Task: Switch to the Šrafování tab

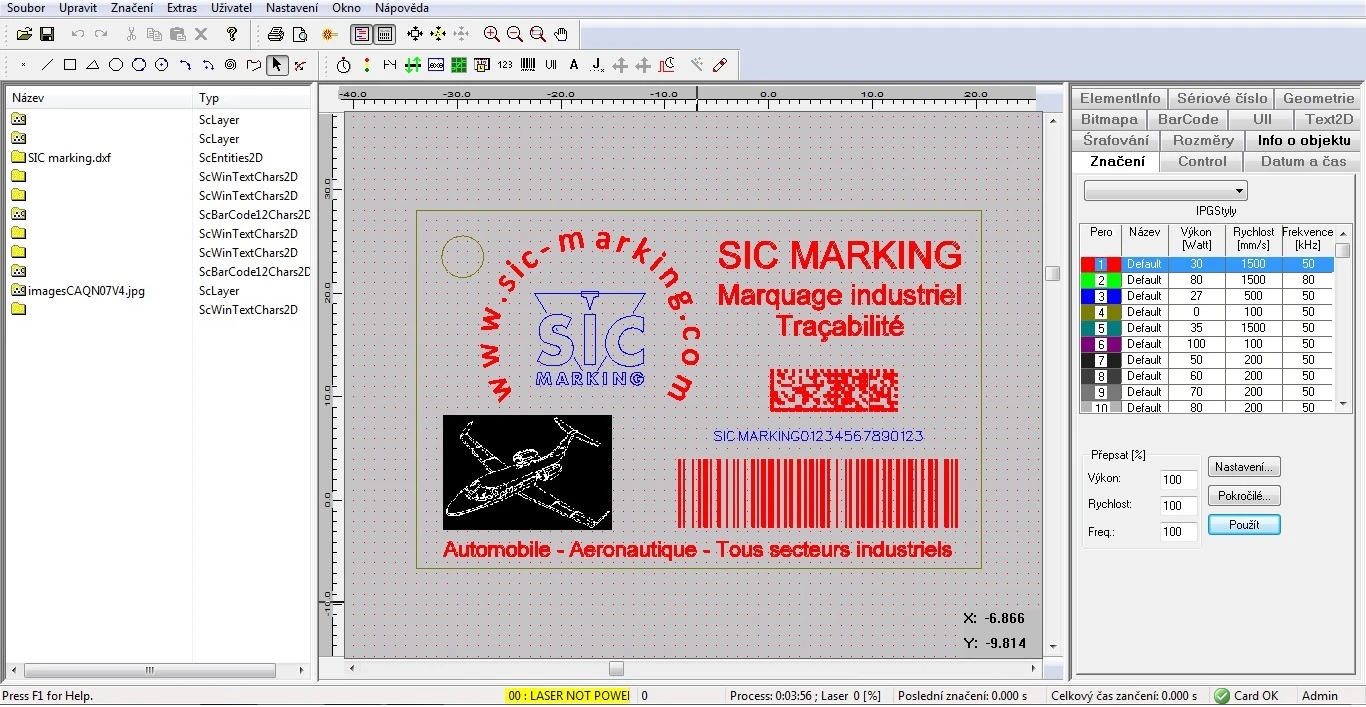Action: coord(1116,140)
